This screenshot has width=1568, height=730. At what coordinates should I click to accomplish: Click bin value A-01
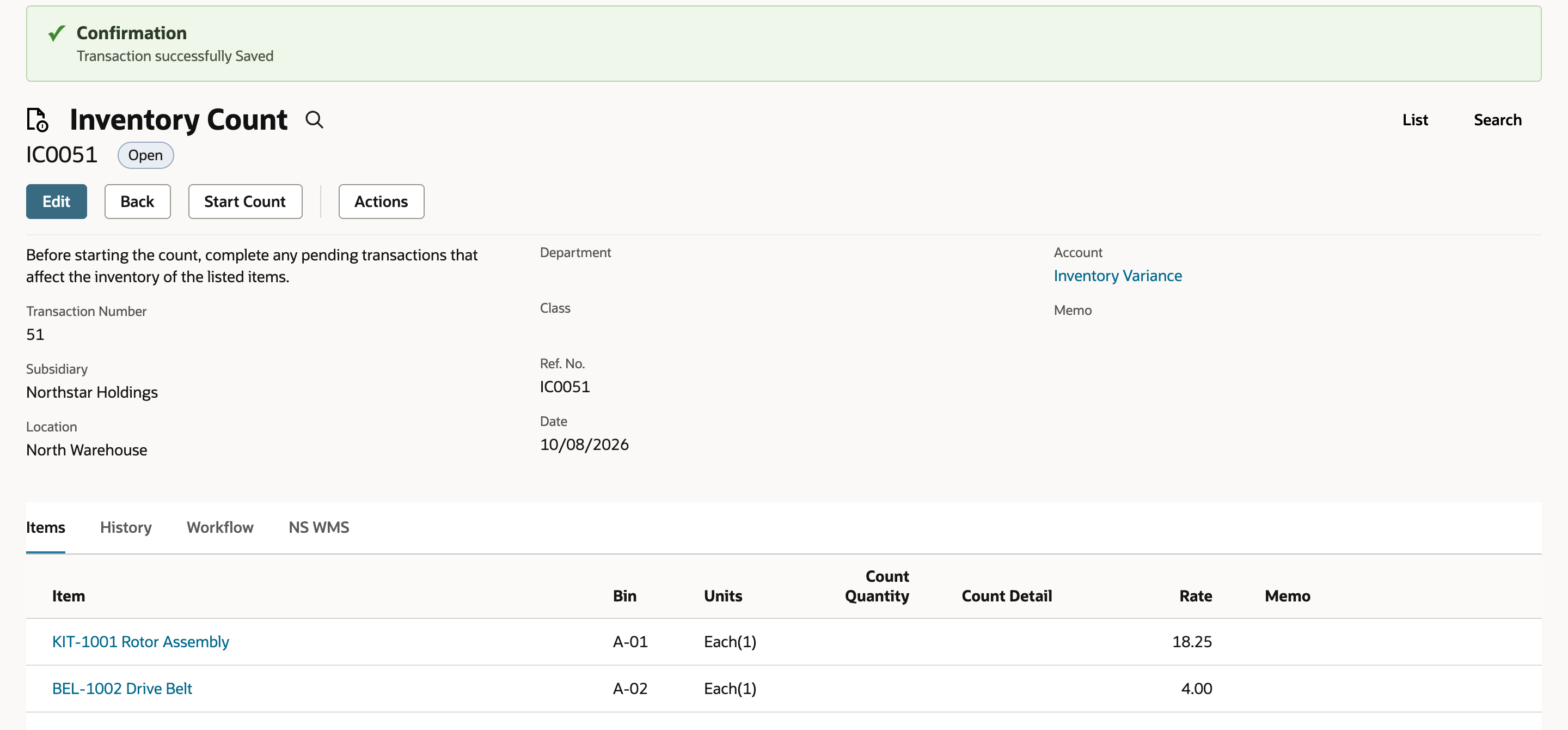tap(630, 642)
